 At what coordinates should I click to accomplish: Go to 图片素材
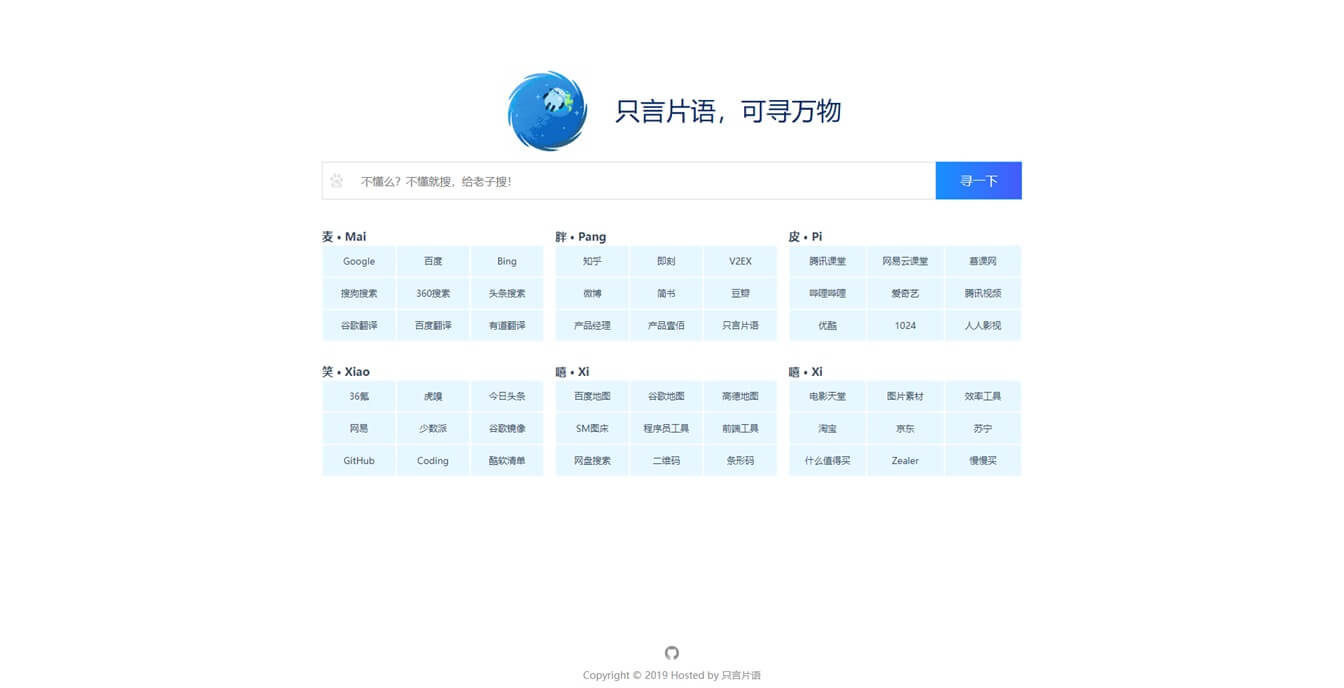[x=905, y=396]
